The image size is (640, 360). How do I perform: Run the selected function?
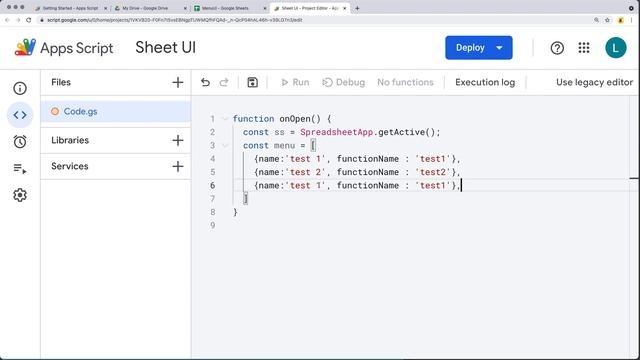(x=295, y=82)
